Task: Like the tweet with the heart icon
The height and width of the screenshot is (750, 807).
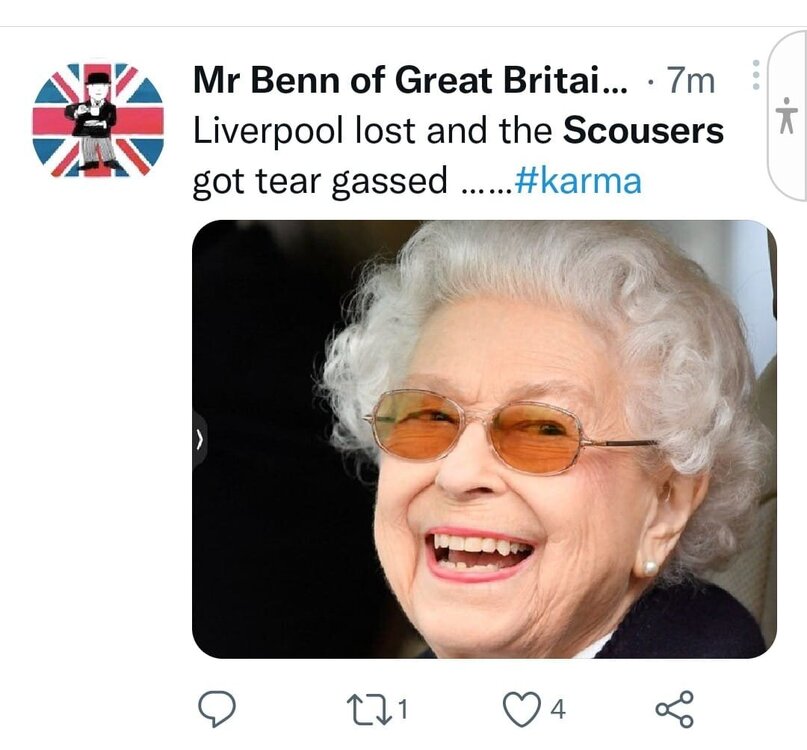Action: point(522,709)
